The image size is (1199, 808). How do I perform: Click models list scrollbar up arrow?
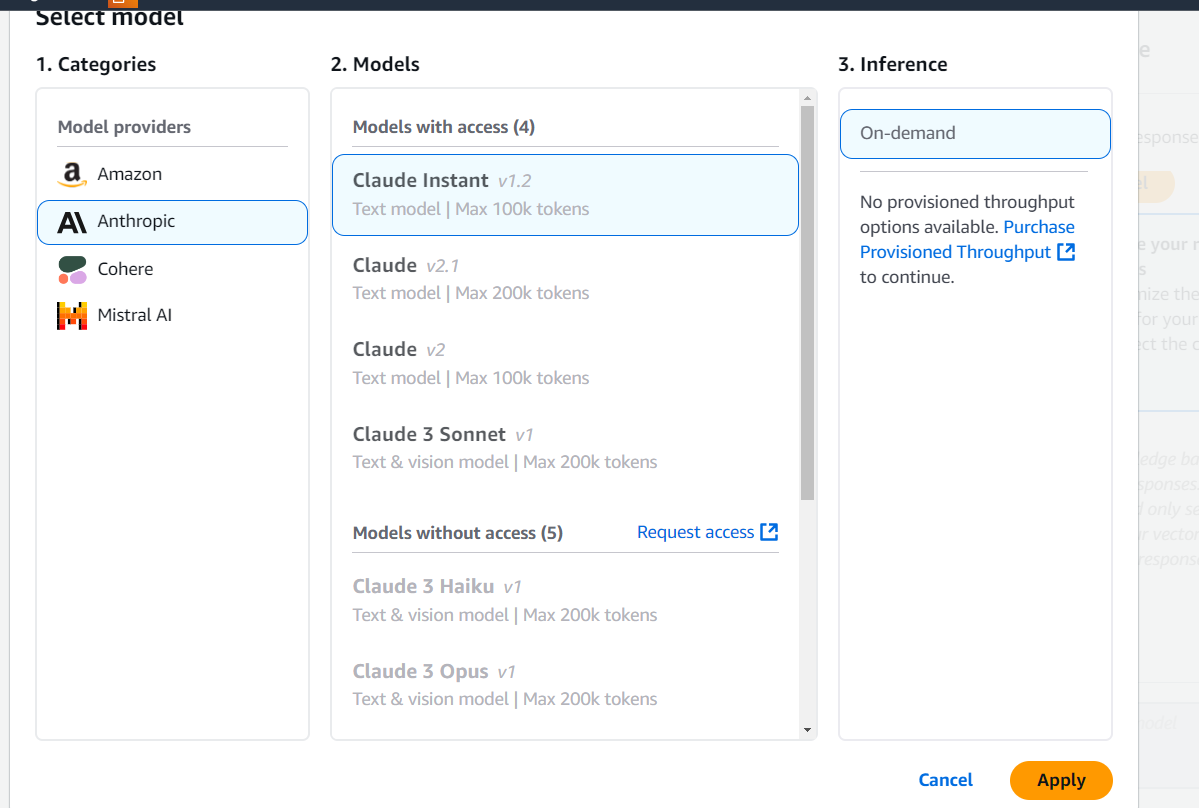807,98
